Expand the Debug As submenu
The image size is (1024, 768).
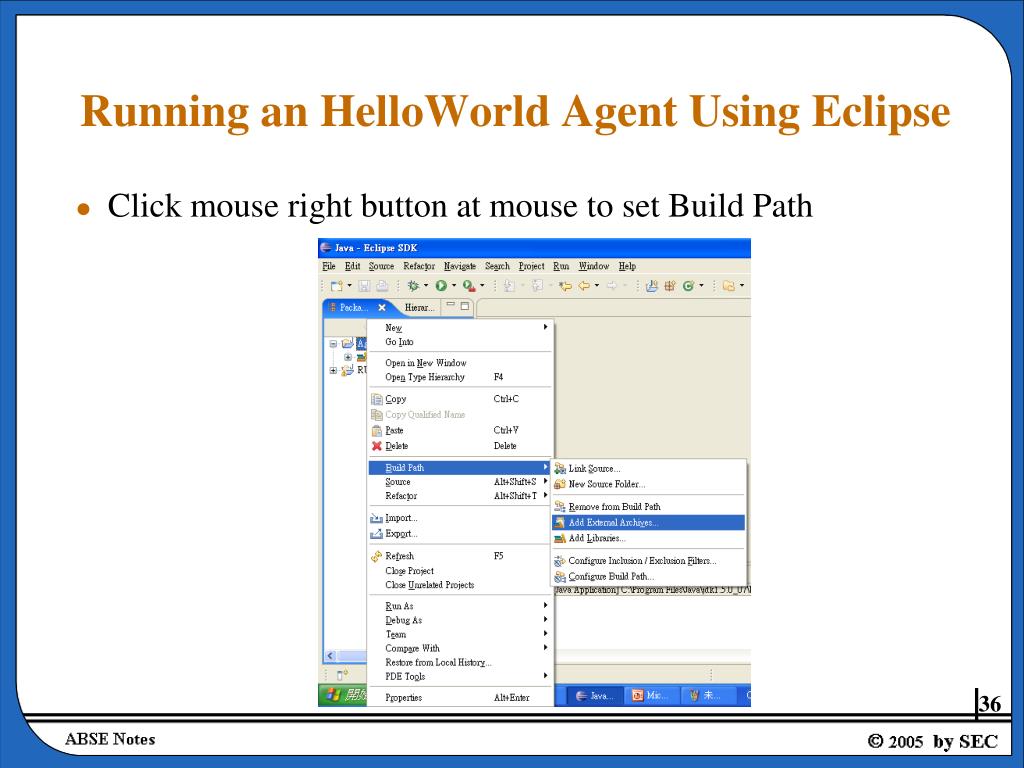point(460,620)
